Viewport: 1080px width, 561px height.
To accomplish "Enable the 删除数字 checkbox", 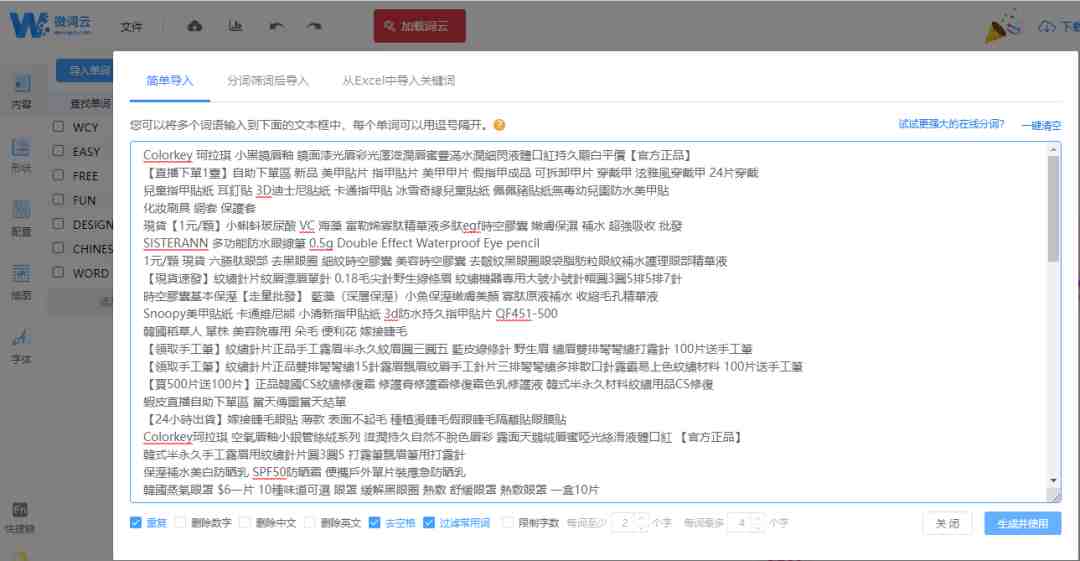I will tap(180, 522).
